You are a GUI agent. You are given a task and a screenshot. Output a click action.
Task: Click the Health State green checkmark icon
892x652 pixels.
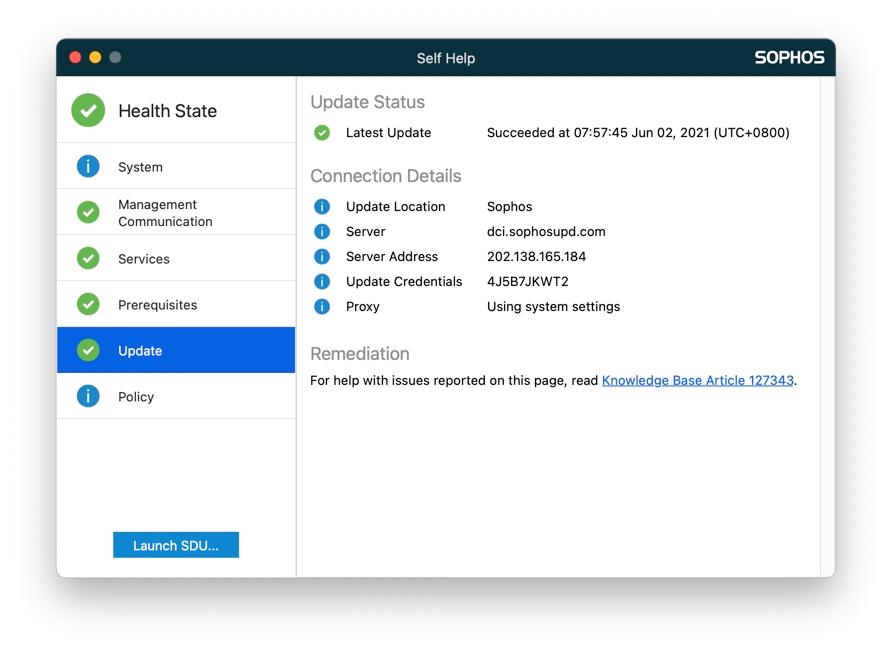pyautogui.click(x=87, y=110)
